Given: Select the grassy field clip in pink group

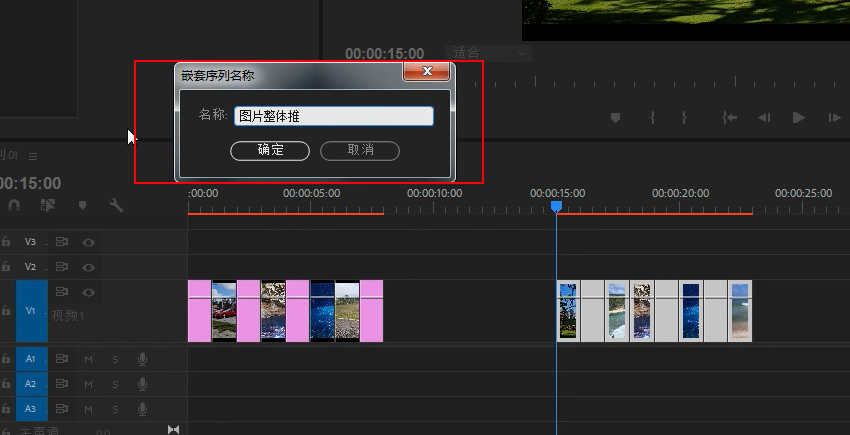Looking at the screenshot, I should pos(347,311).
